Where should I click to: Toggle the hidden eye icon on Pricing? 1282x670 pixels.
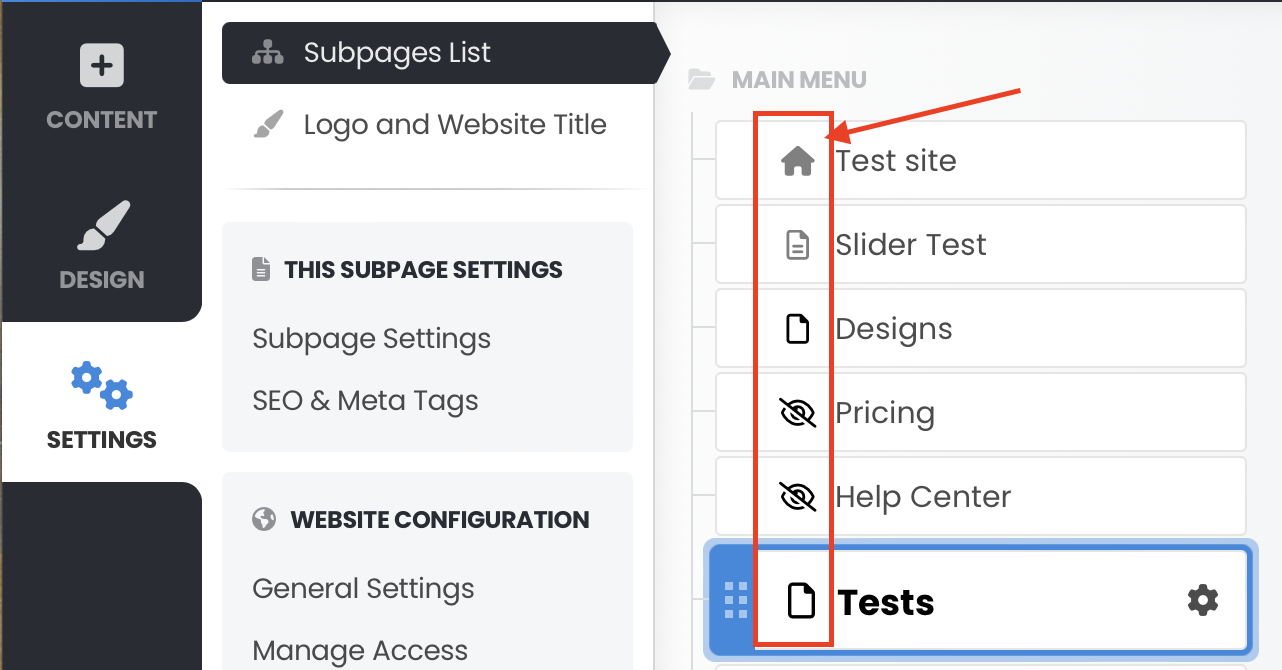tap(797, 413)
